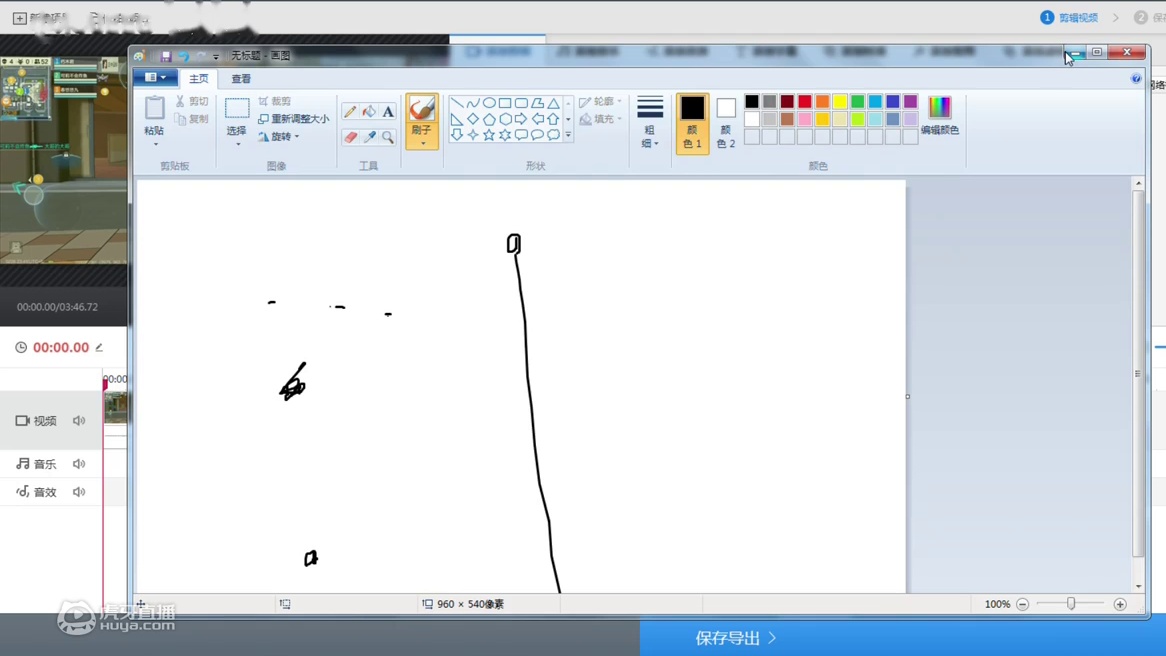Switch to the Home (主页) tab

click(x=199, y=78)
